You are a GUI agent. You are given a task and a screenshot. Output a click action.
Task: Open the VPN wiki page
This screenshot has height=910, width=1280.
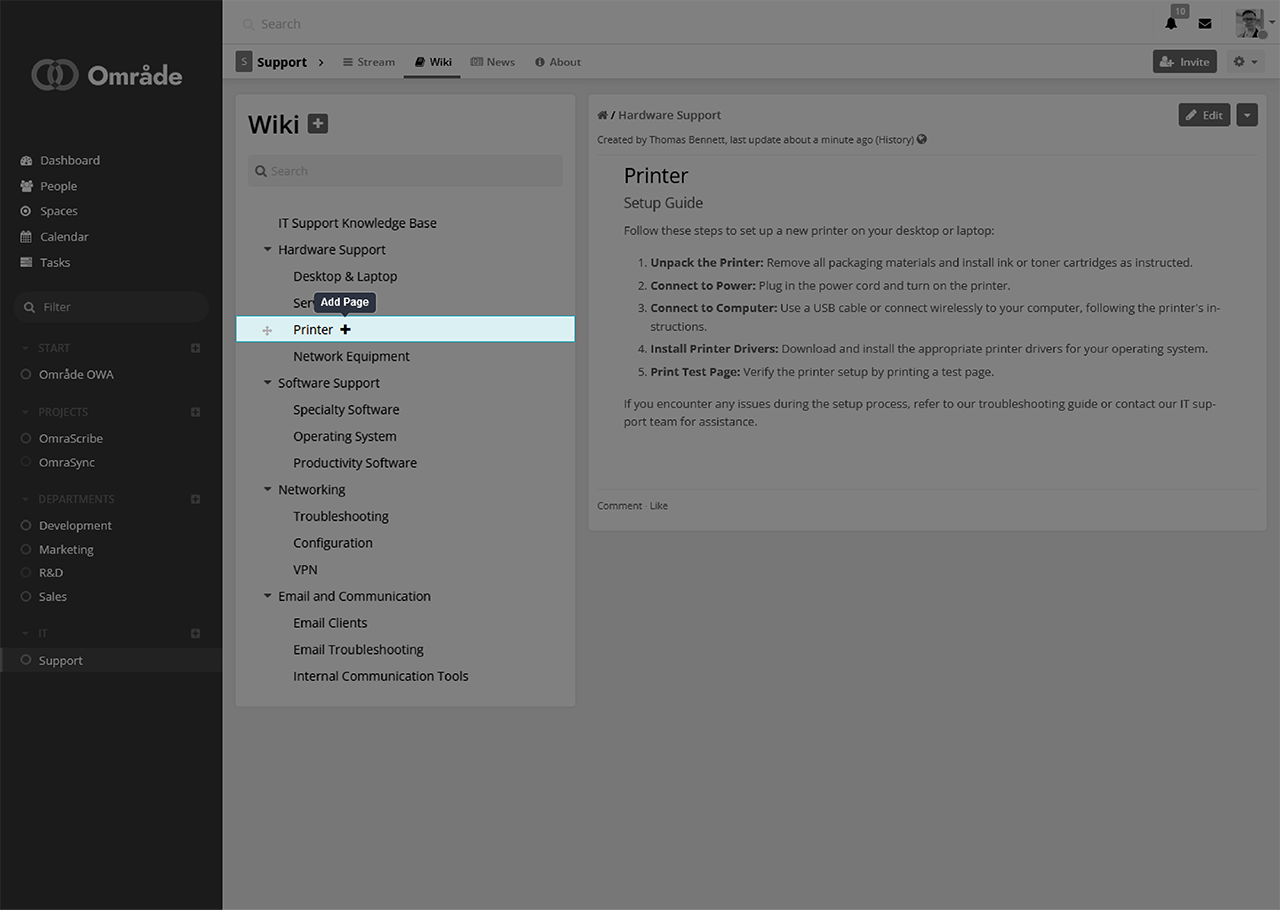(x=305, y=570)
